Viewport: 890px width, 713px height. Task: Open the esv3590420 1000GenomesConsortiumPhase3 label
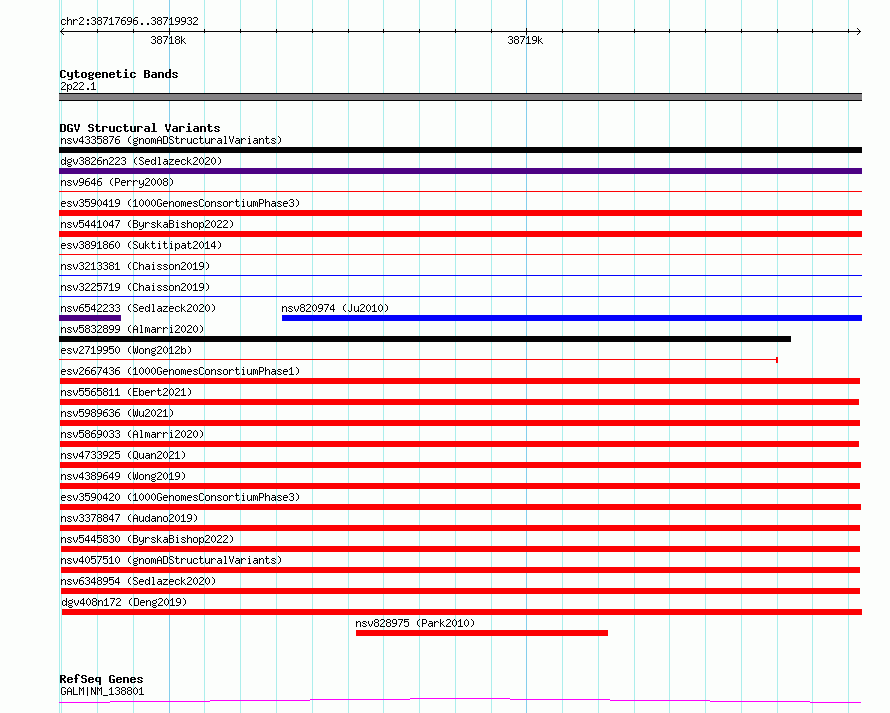click(180, 497)
